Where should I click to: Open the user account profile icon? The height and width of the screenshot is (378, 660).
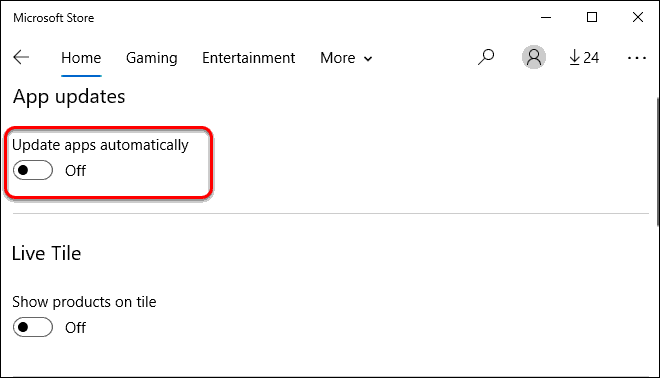coord(534,57)
